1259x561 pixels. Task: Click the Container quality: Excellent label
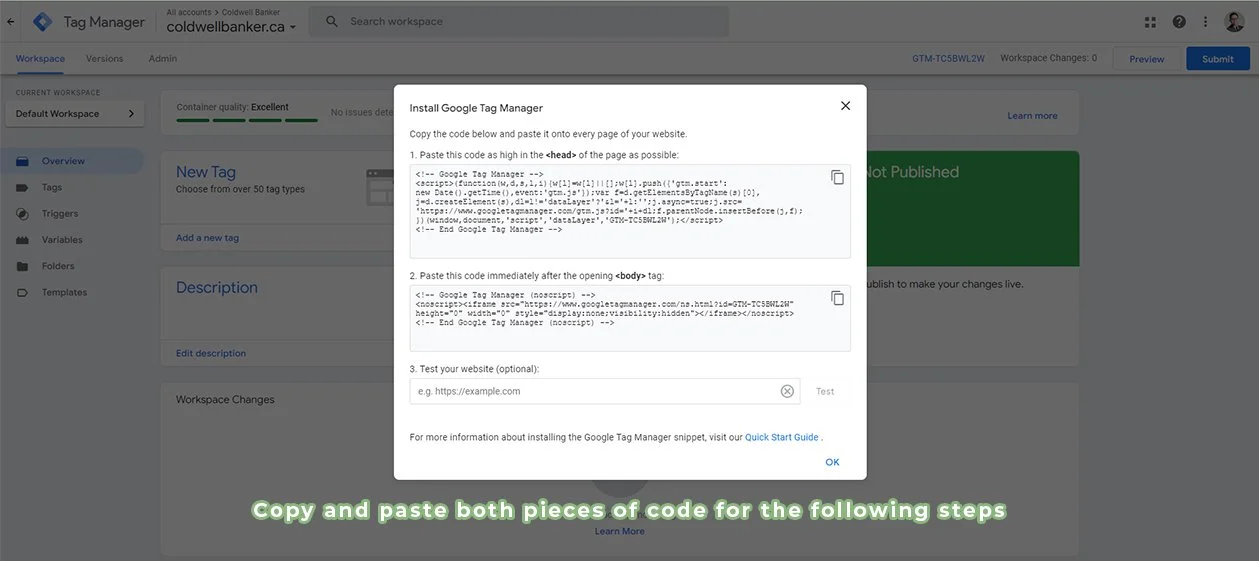click(x=233, y=107)
